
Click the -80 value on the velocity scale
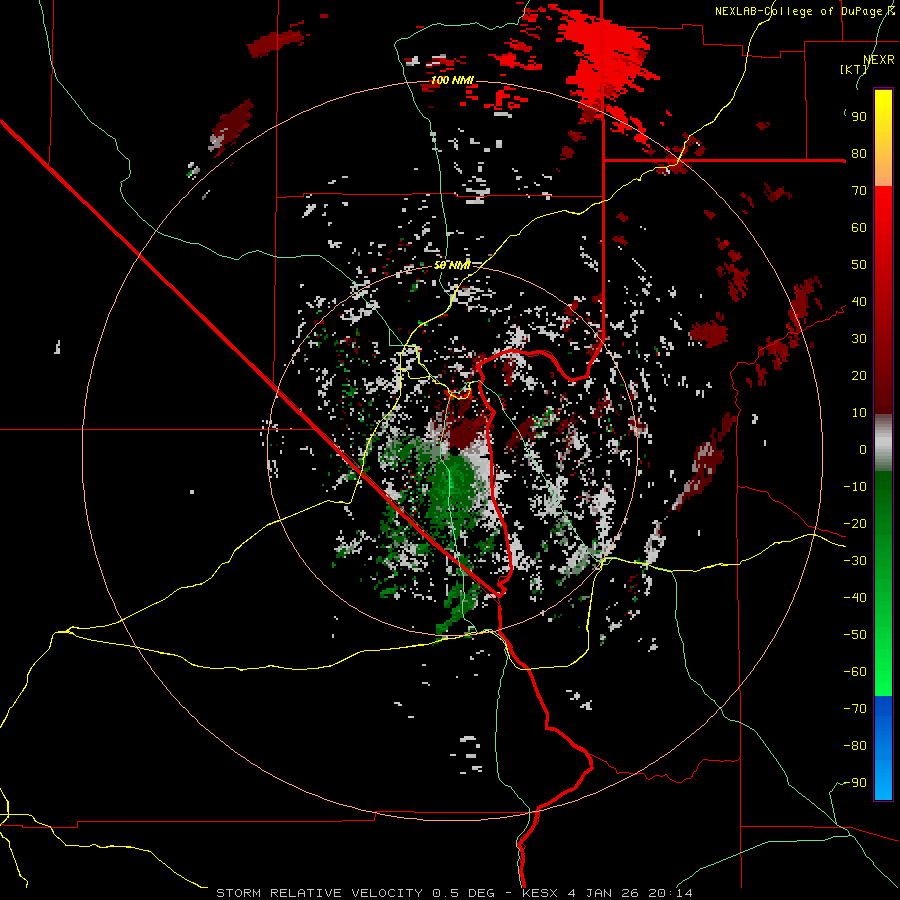855,746
